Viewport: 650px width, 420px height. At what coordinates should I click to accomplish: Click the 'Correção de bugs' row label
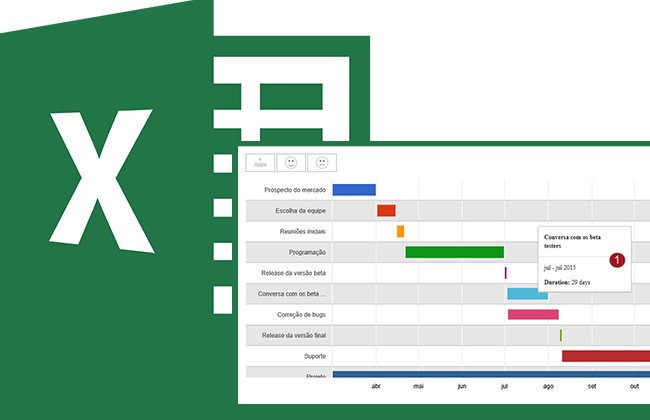[301, 315]
